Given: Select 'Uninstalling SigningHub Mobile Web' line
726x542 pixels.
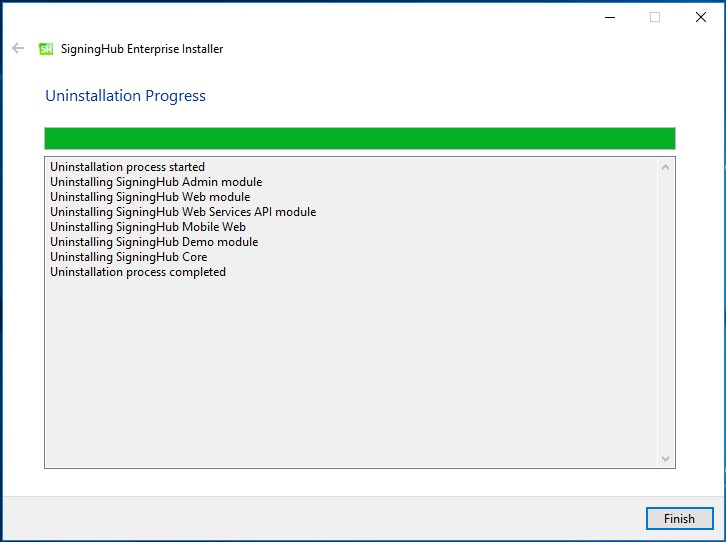Looking at the screenshot, I should [x=148, y=227].
